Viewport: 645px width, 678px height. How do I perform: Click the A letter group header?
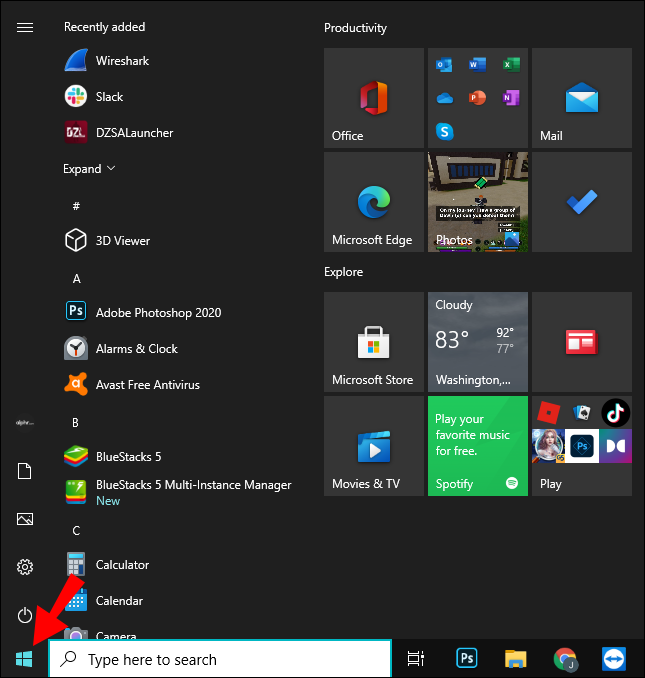coord(77,278)
